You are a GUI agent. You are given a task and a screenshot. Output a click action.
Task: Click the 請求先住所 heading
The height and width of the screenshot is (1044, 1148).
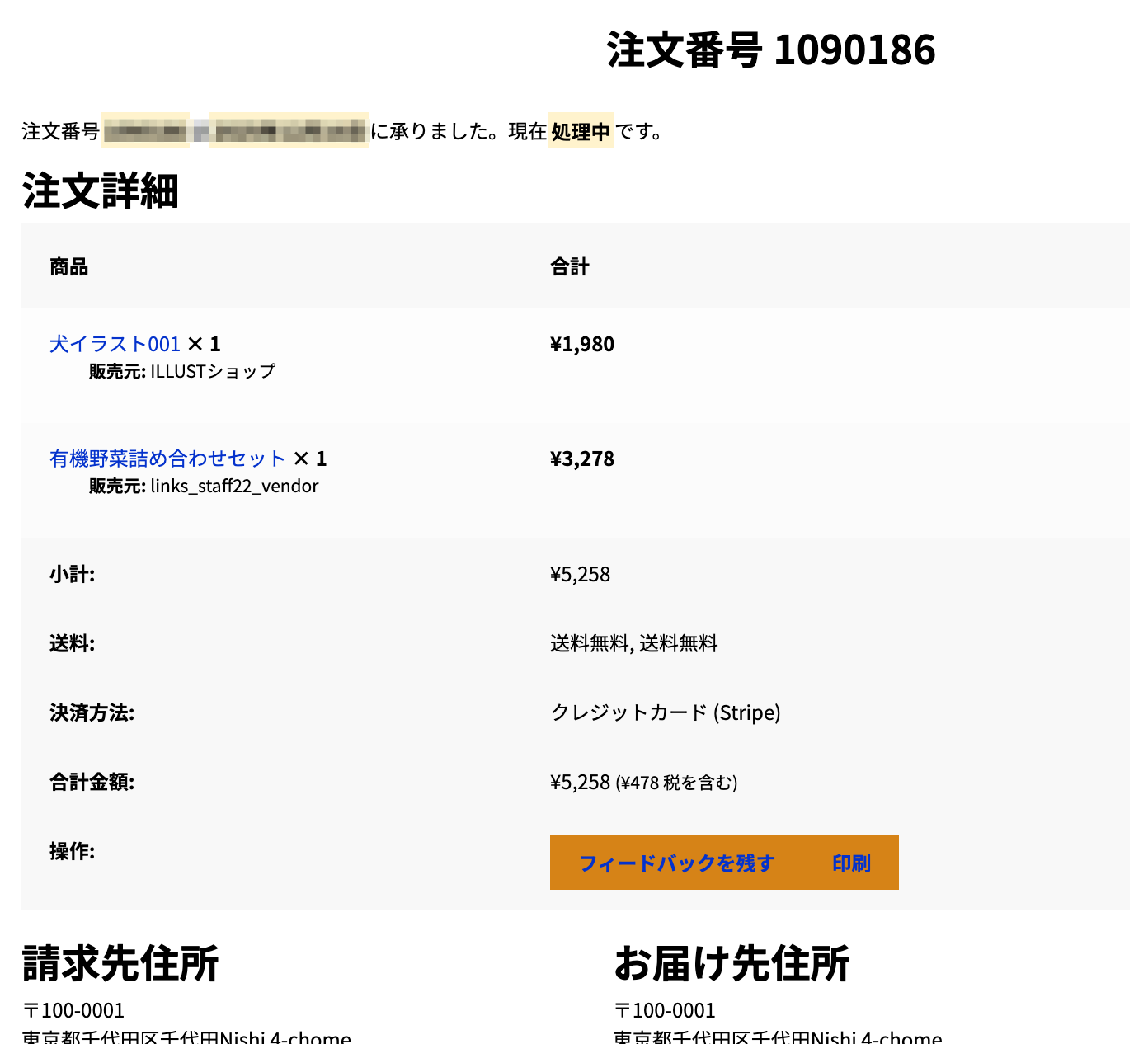[120, 963]
